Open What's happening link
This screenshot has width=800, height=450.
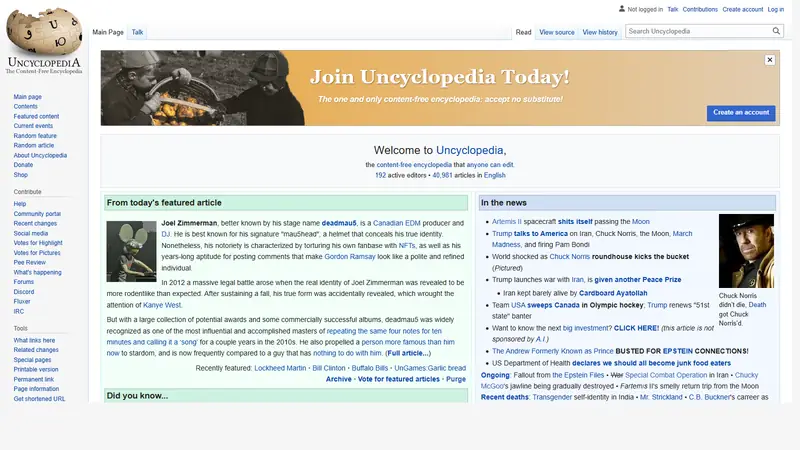click(37, 272)
